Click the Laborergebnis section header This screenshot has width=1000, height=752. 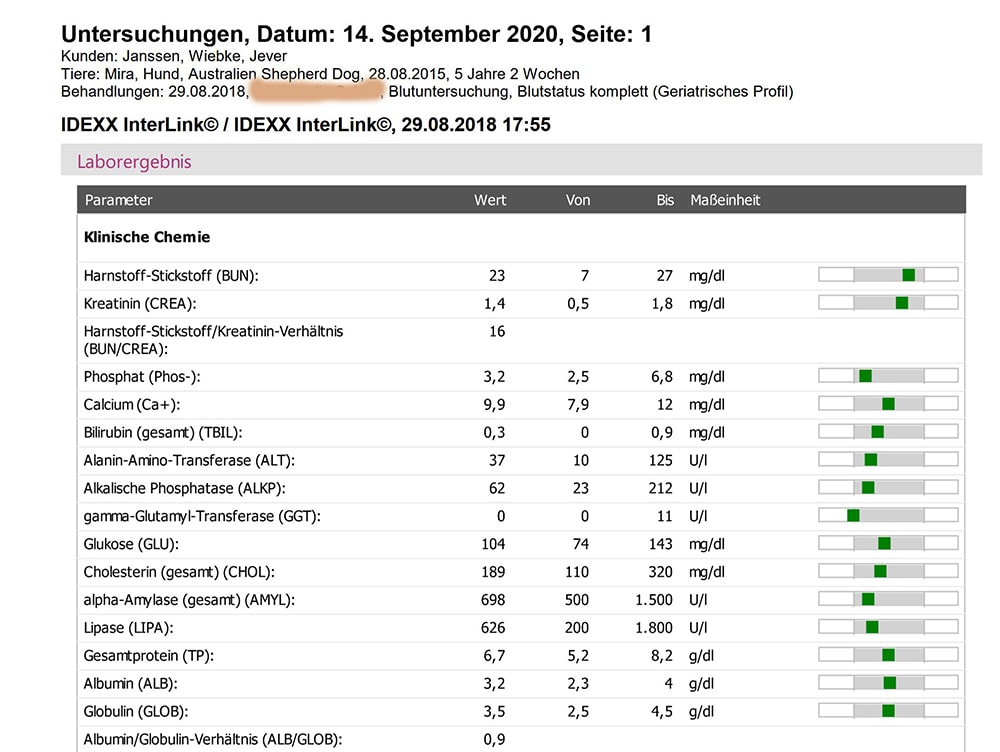pyautogui.click(x=134, y=161)
